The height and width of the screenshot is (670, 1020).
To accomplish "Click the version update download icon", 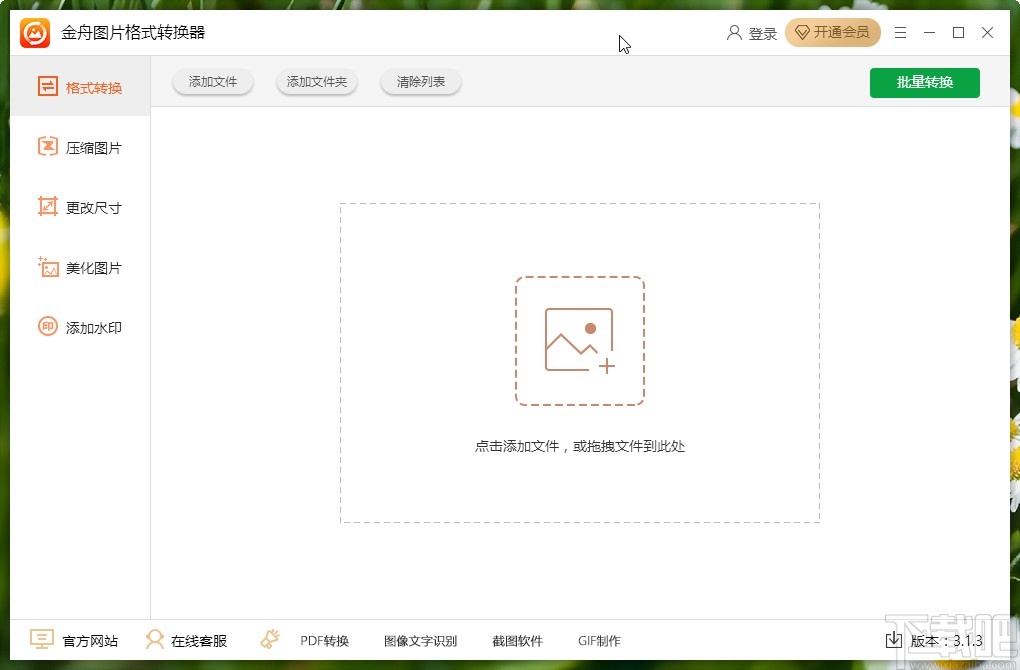I will click(x=893, y=640).
